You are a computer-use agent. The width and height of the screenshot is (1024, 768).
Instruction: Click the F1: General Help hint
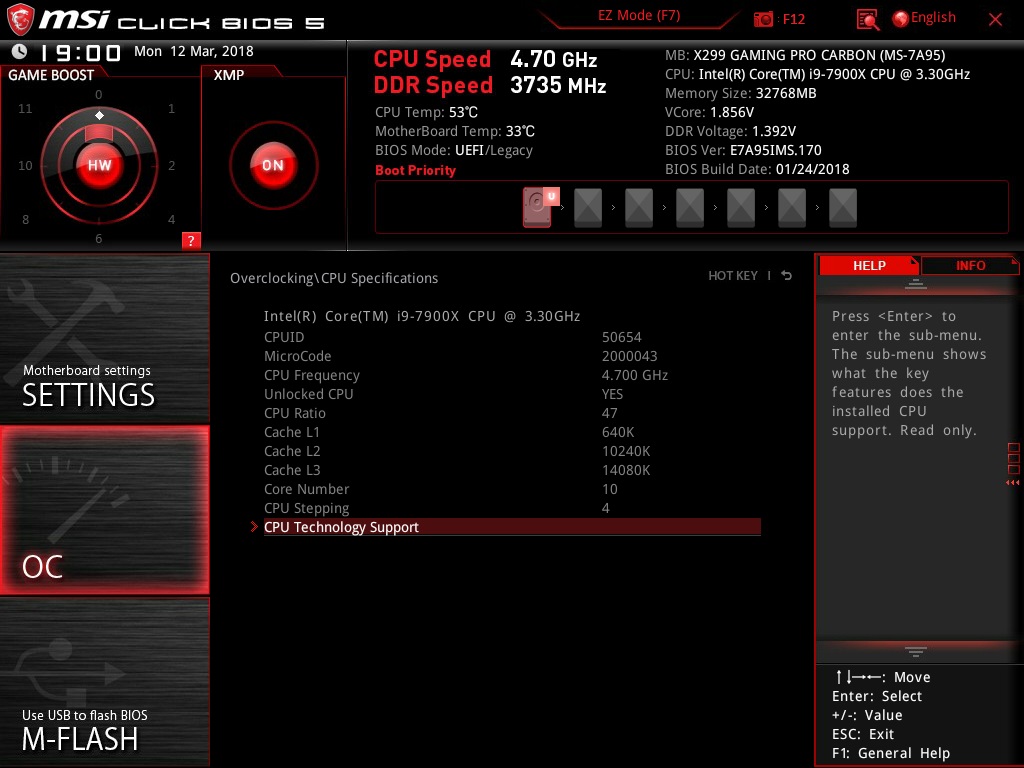(x=891, y=753)
